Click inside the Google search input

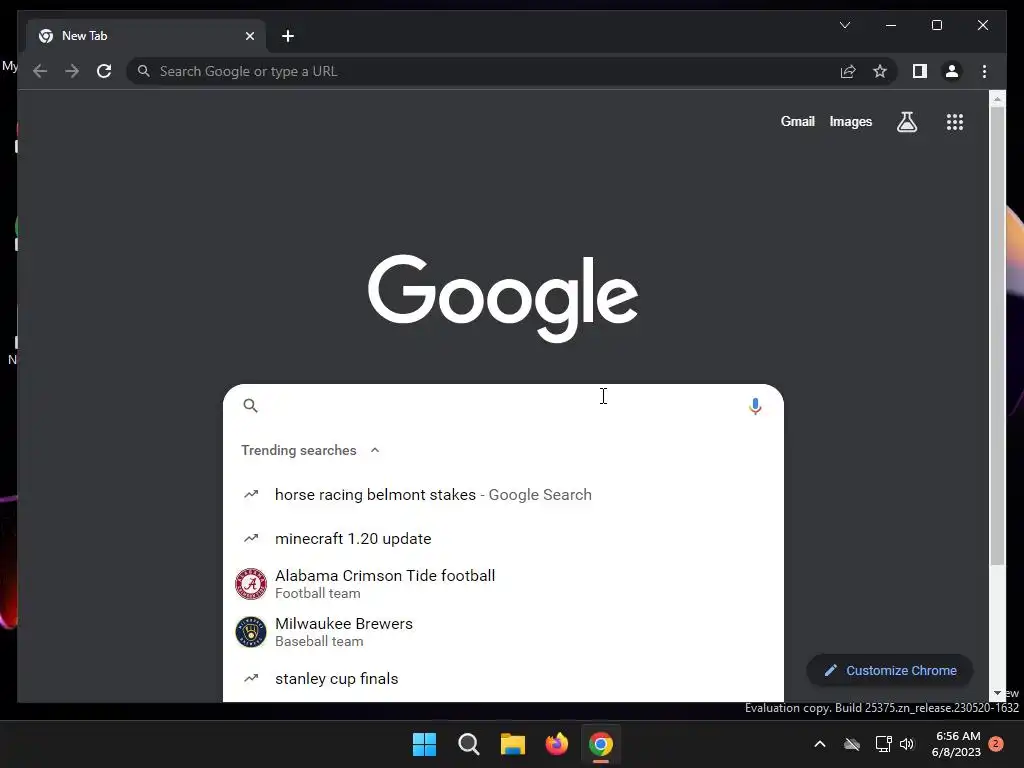click(x=503, y=406)
